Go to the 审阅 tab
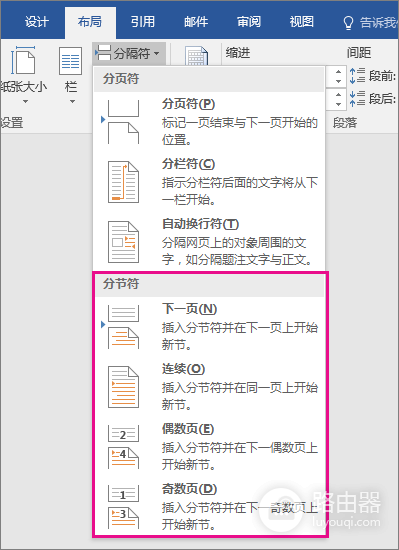Viewport: 399px width, 550px height. click(x=249, y=22)
